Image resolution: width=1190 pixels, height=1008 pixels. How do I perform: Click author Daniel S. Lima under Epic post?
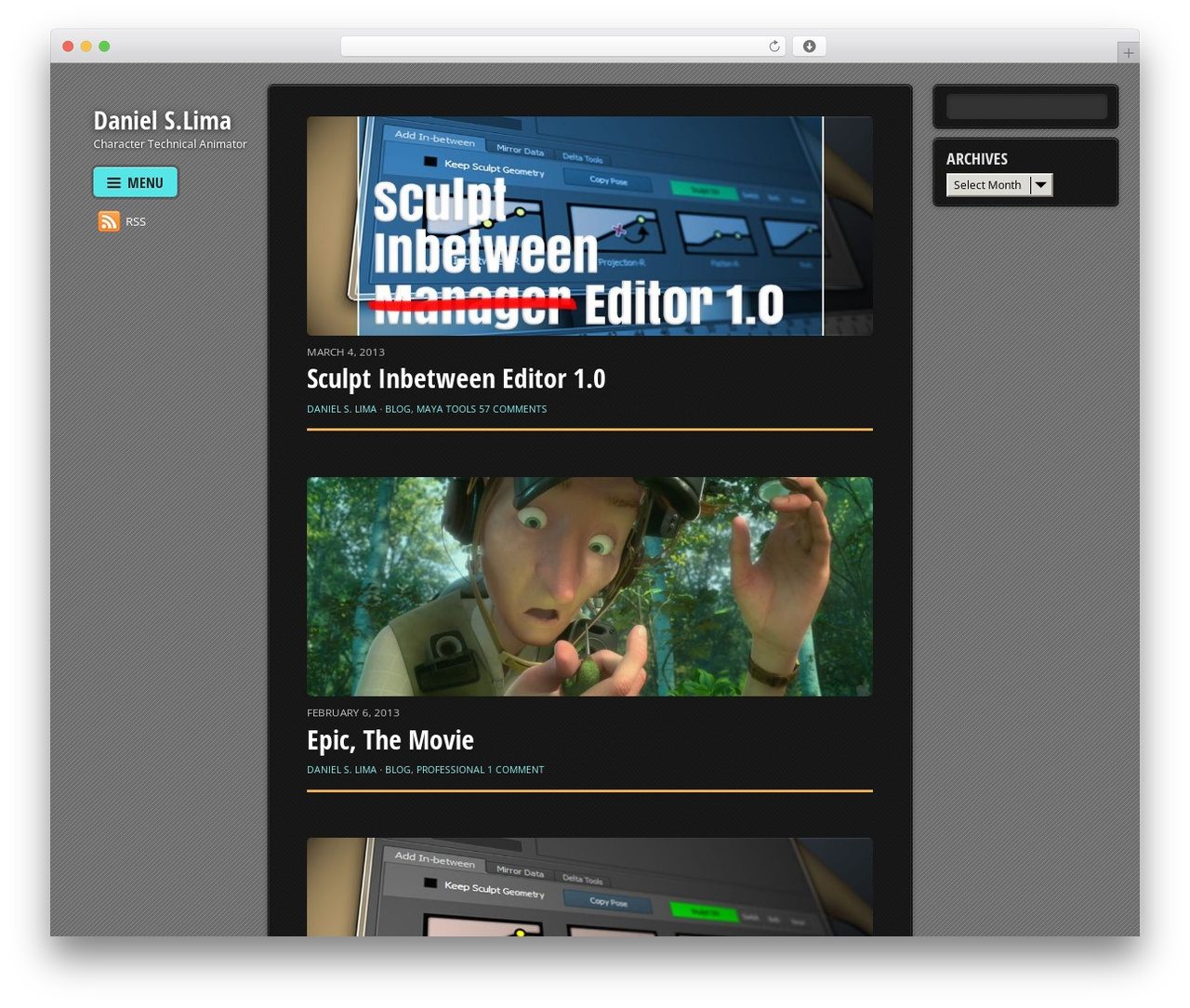341,770
